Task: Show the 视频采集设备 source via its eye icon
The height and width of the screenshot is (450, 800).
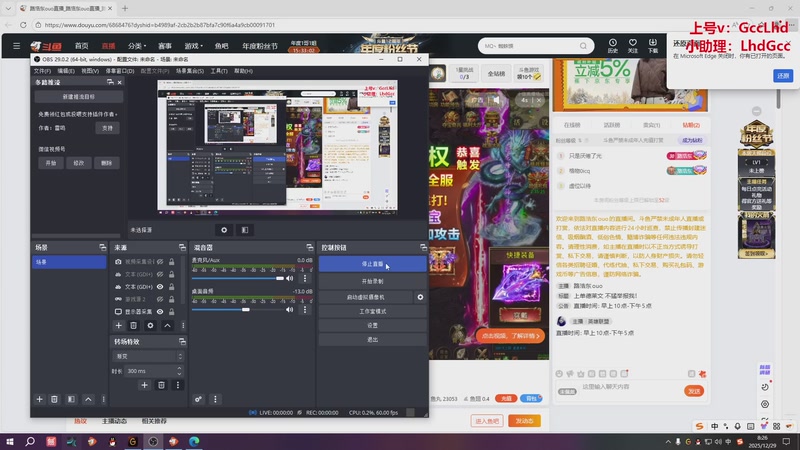Action: click(x=160, y=262)
